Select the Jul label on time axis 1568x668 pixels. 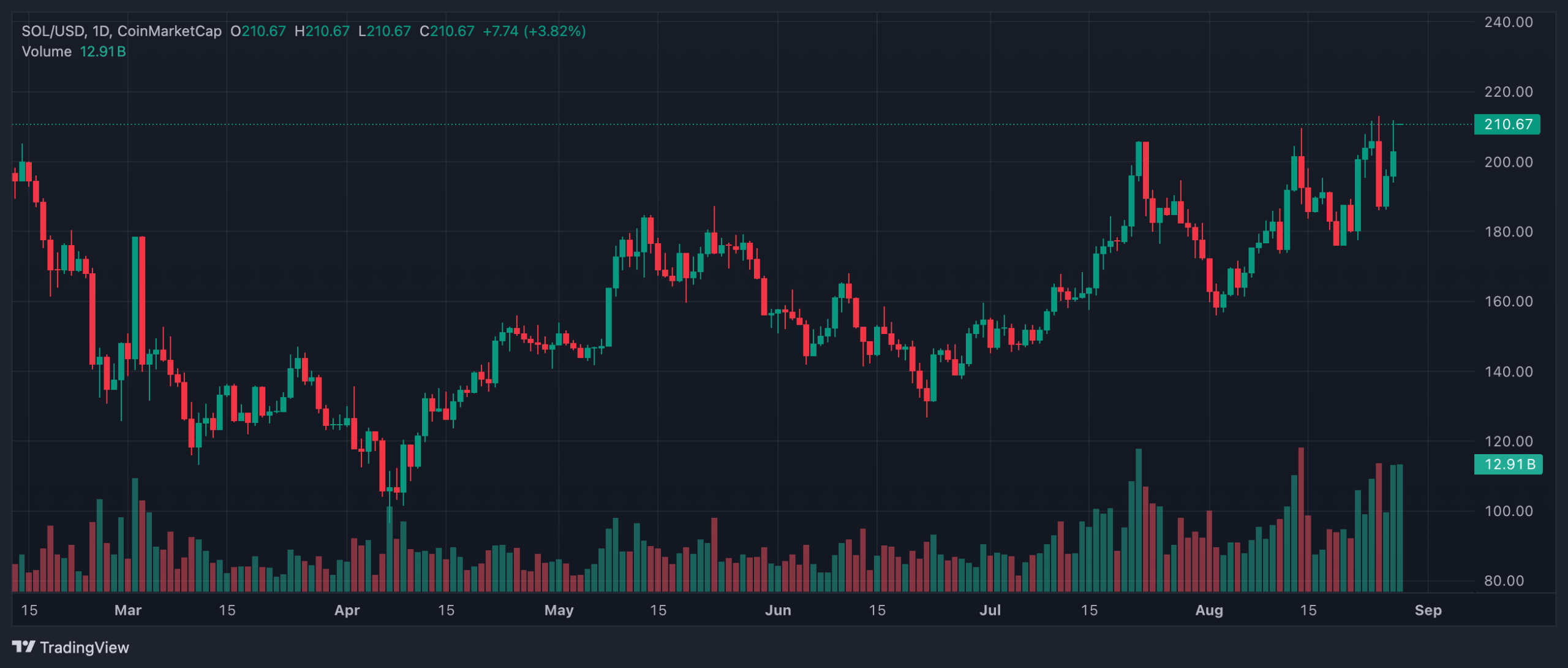[990, 610]
